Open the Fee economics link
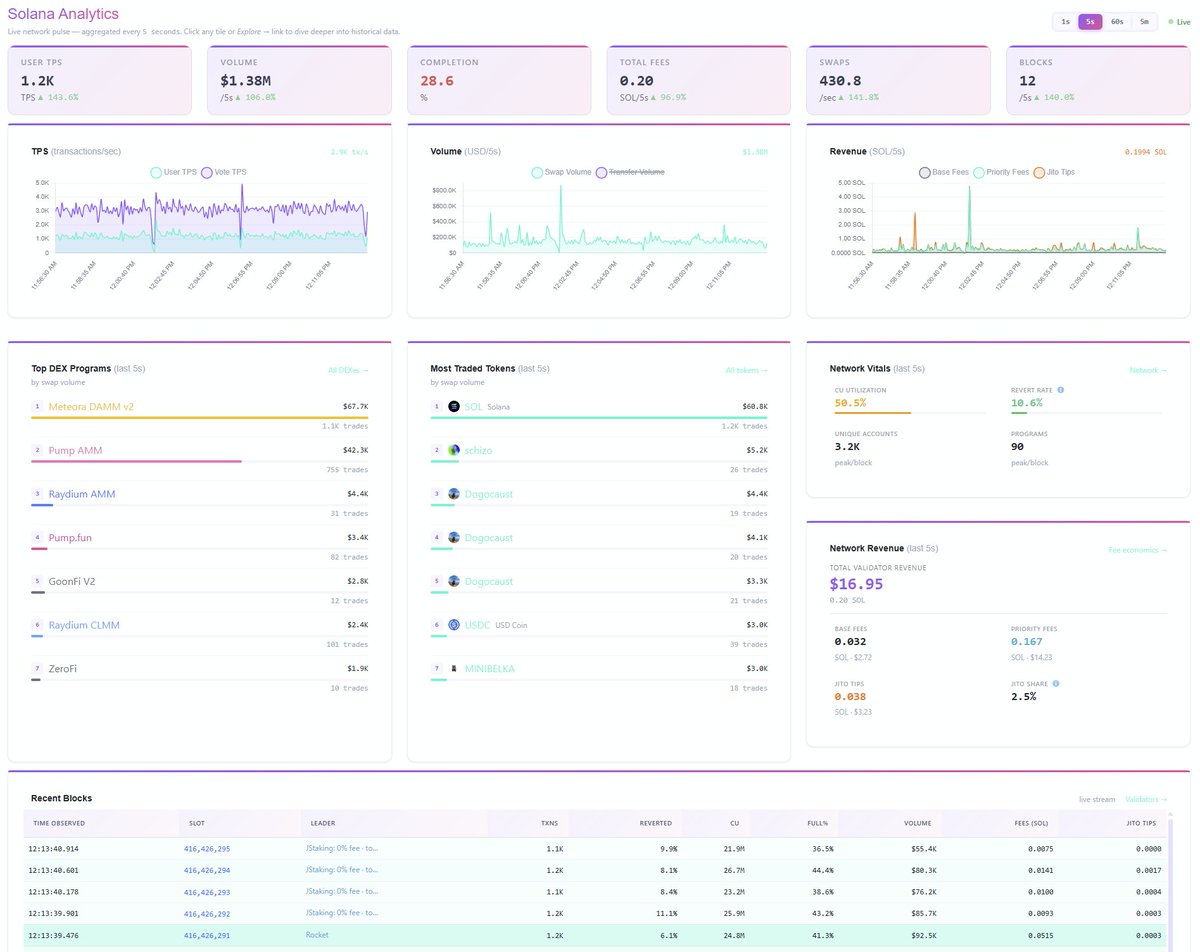This screenshot has width=1200, height=952. (1138, 550)
